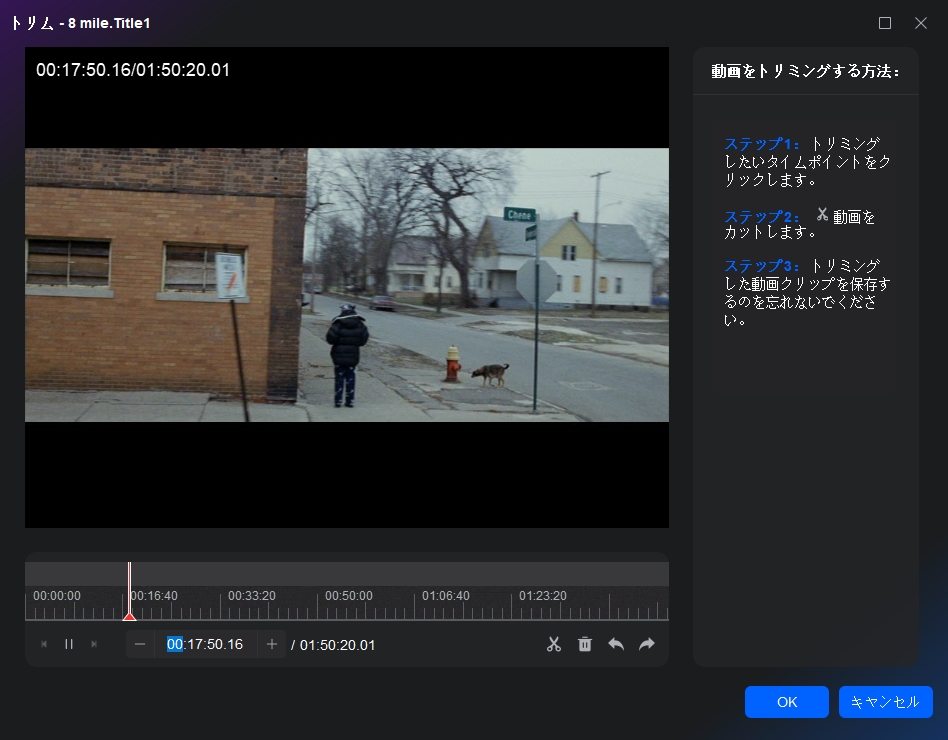
Task: Click the ステップ3: instruction label
Action: coord(761,265)
